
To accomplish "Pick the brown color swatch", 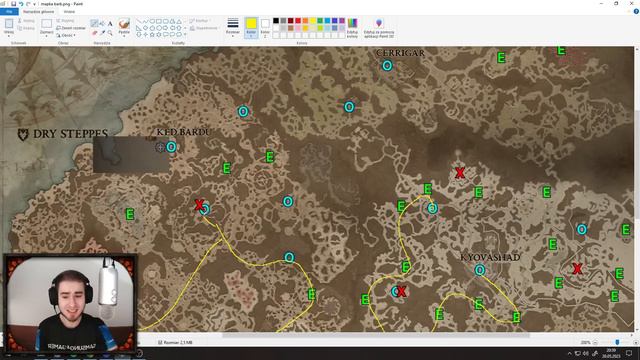I will click(x=291, y=28).
